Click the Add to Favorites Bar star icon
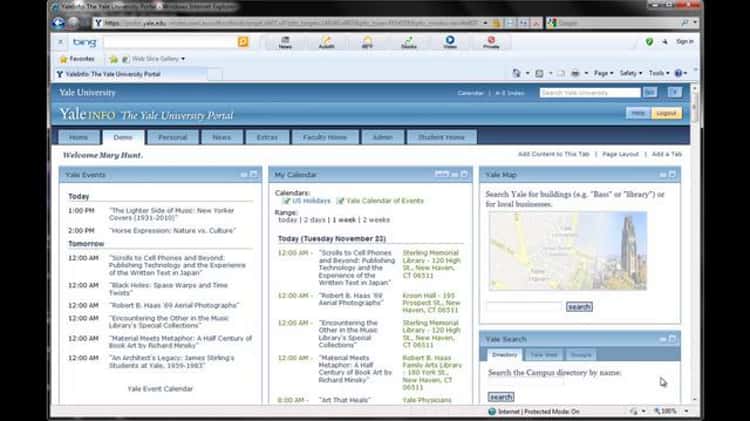 click(x=113, y=59)
